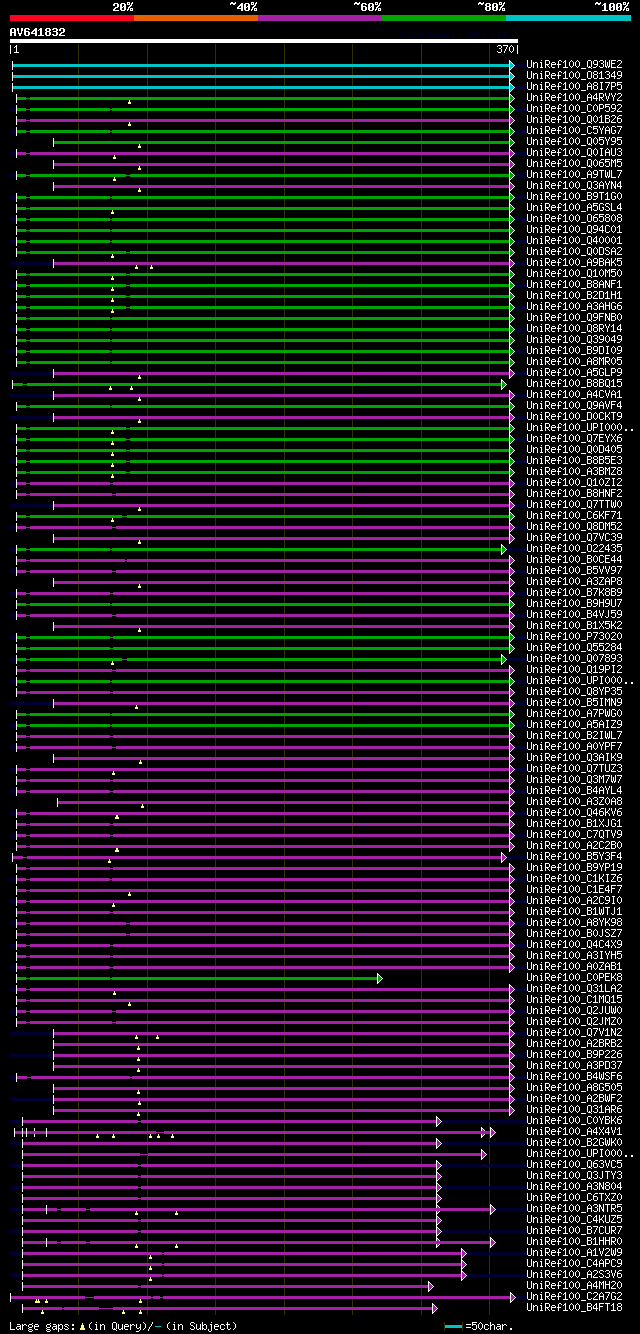Select label UniRef100_C0YBK6
The height and width of the screenshot is (1334, 640).
[x=574, y=1121]
